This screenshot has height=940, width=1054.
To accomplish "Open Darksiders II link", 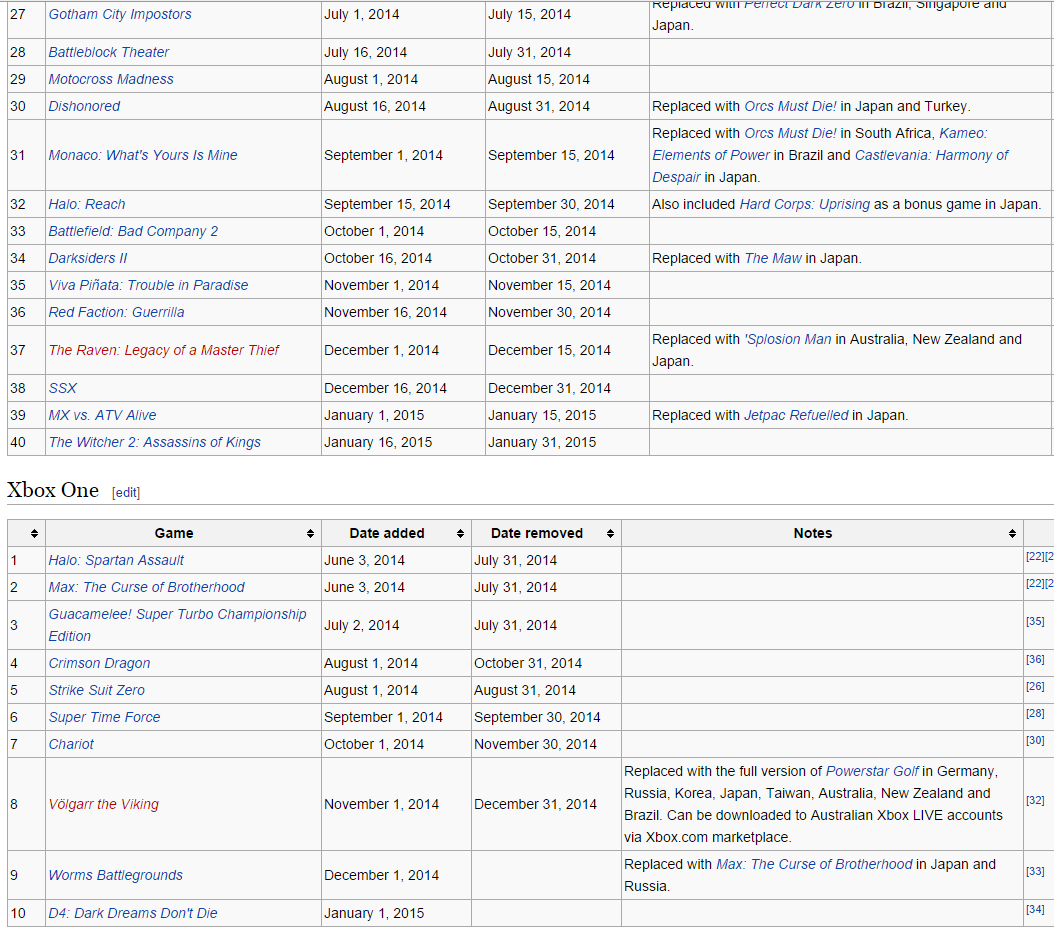I will (x=87, y=258).
